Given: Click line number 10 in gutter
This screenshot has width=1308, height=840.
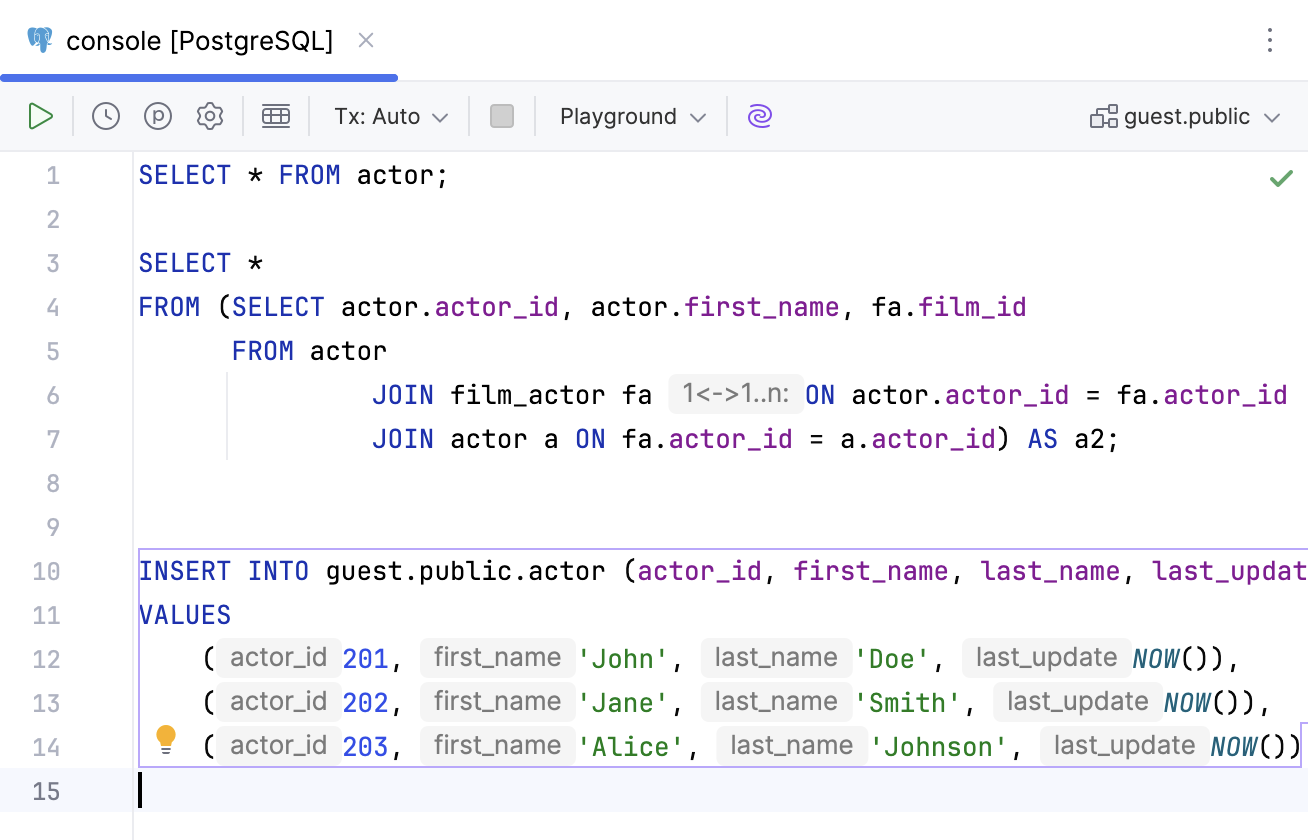Looking at the screenshot, I should tap(46, 571).
